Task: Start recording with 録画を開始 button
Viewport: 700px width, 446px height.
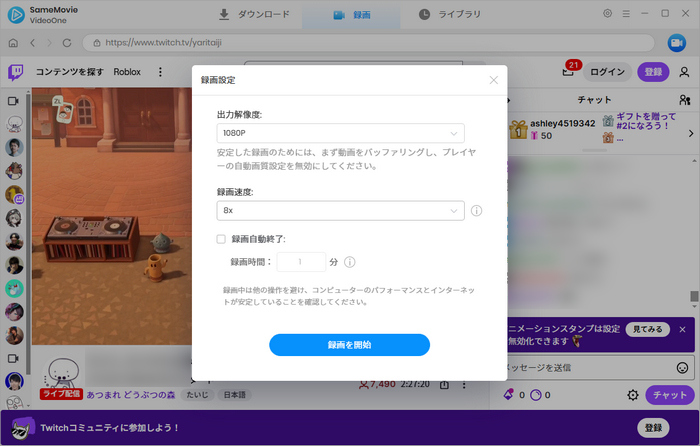Action: point(349,345)
